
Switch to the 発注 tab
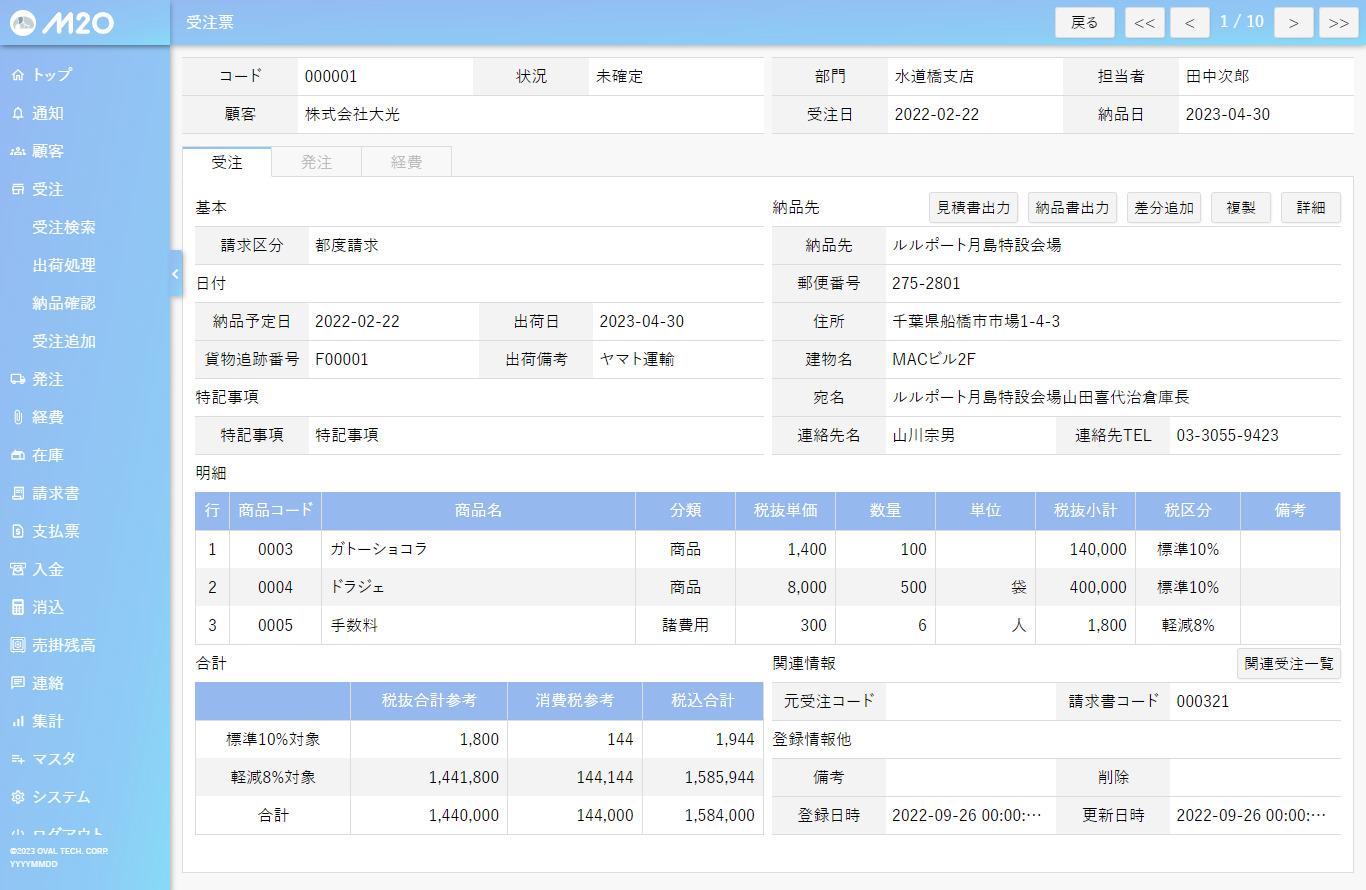point(316,162)
